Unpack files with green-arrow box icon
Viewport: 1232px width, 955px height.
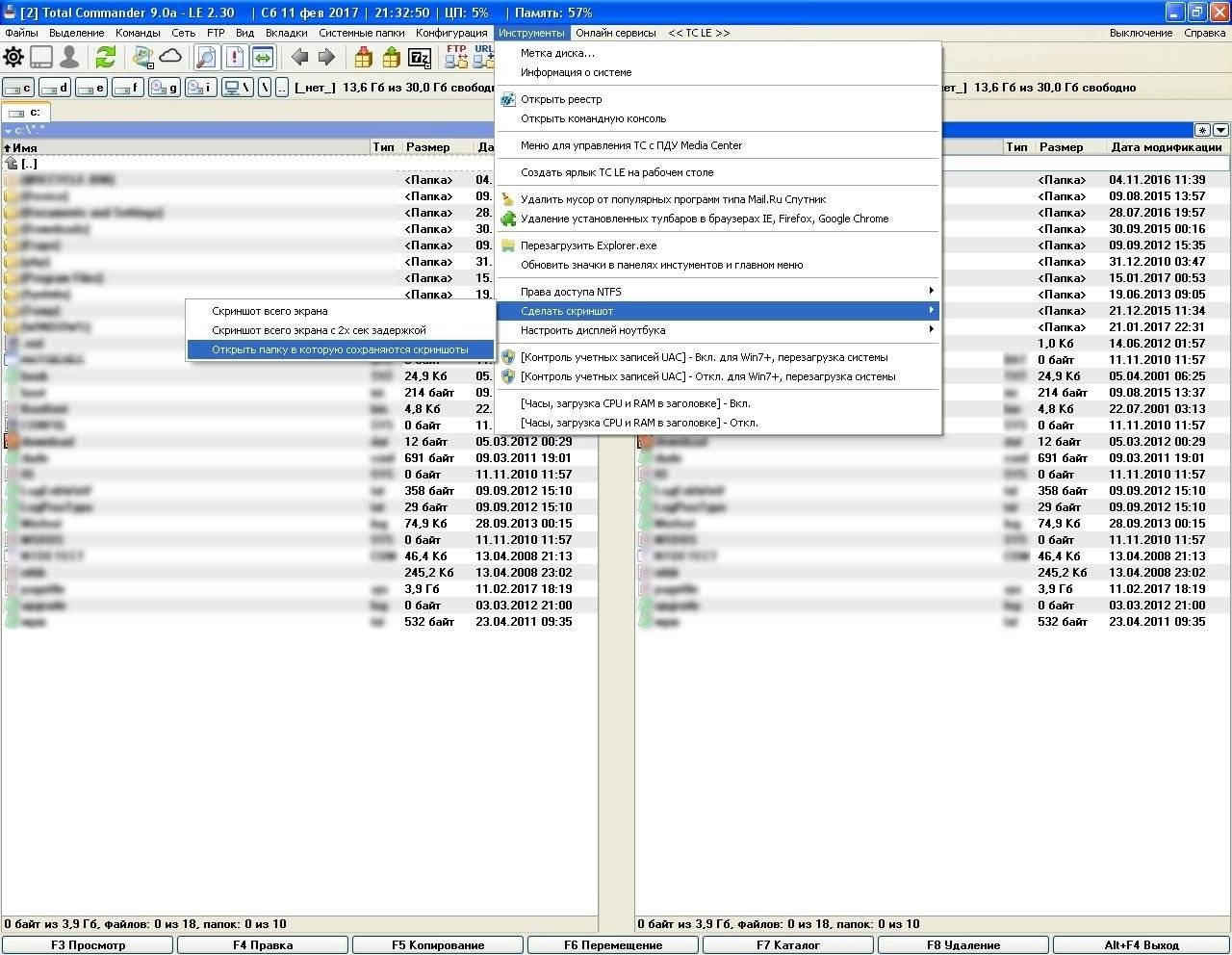click(x=391, y=57)
